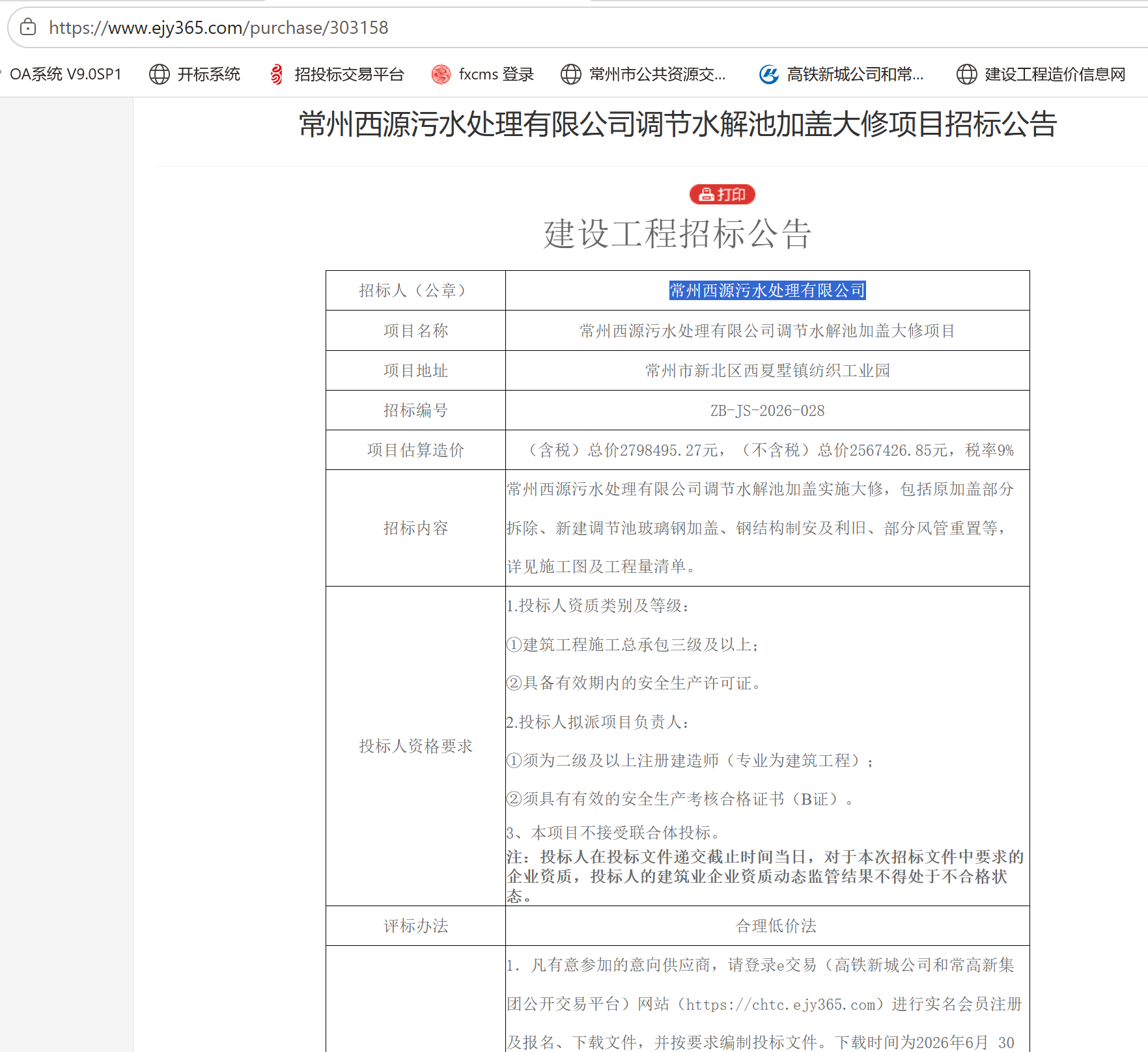Click the heading 建设工程招标公告
The width and height of the screenshot is (1148, 1052).
coord(678,234)
